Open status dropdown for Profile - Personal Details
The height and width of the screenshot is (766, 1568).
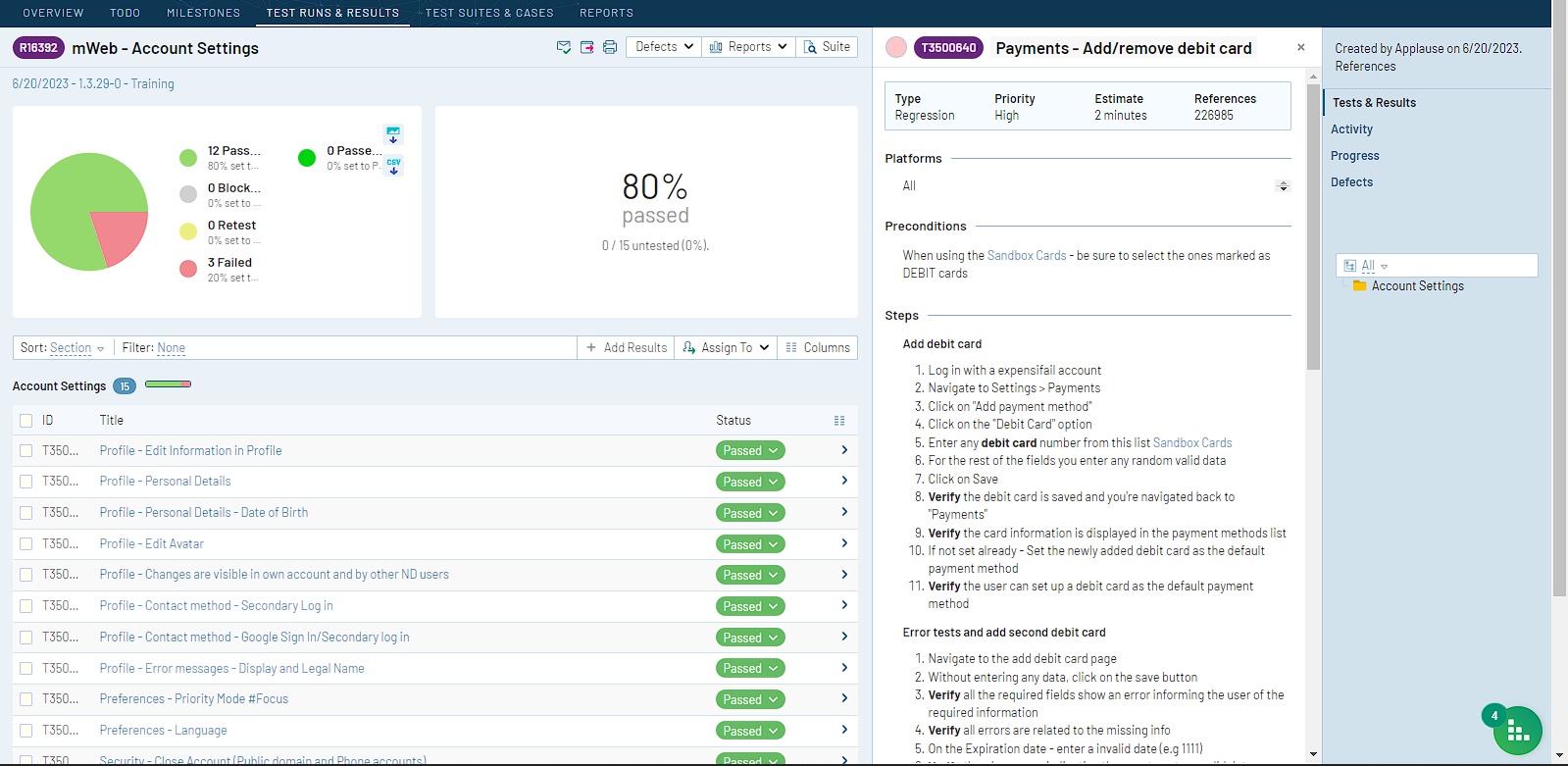click(x=750, y=482)
